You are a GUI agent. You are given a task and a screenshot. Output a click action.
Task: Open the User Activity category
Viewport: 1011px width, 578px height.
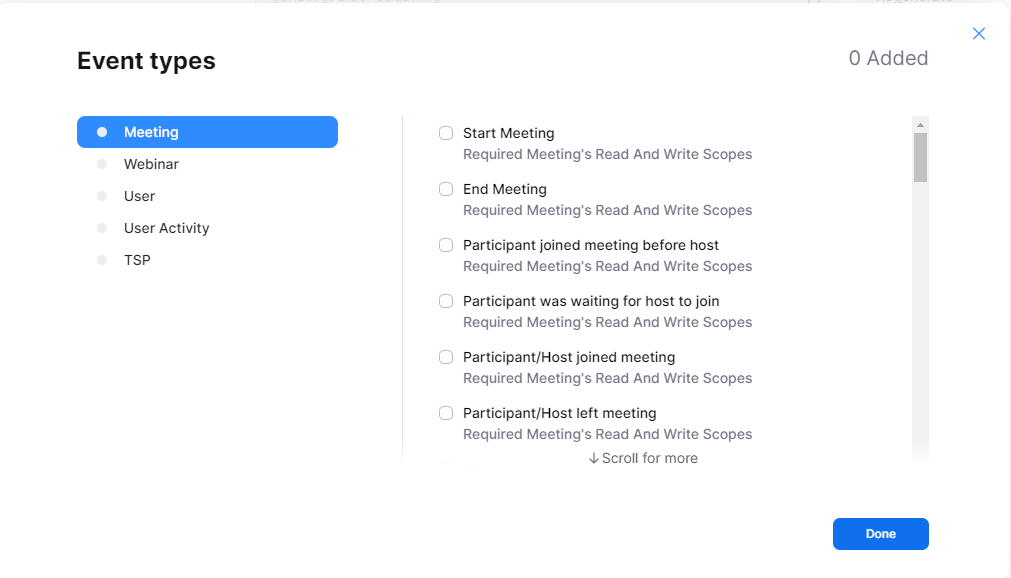click(166, 228)
